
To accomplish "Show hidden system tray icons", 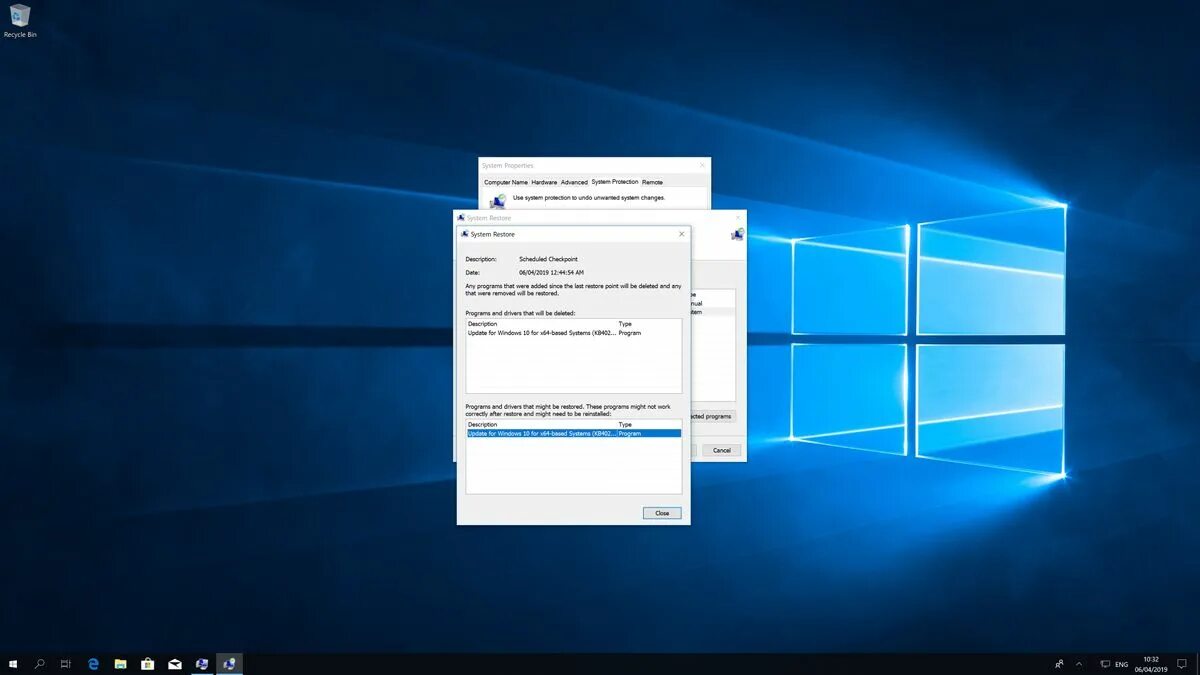I will (x=1079, y=664).
